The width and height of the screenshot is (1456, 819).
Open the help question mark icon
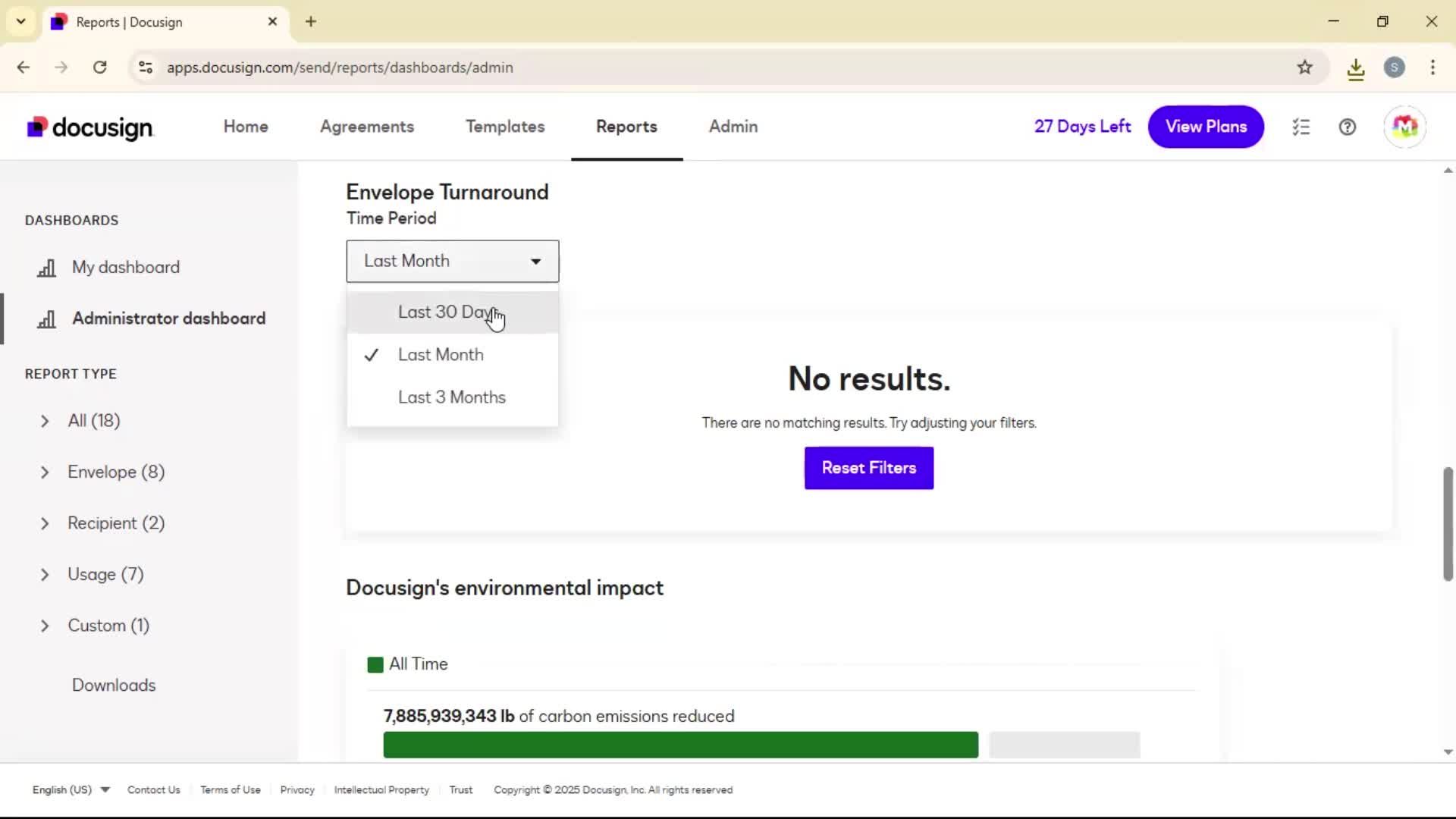(1348, 127)
